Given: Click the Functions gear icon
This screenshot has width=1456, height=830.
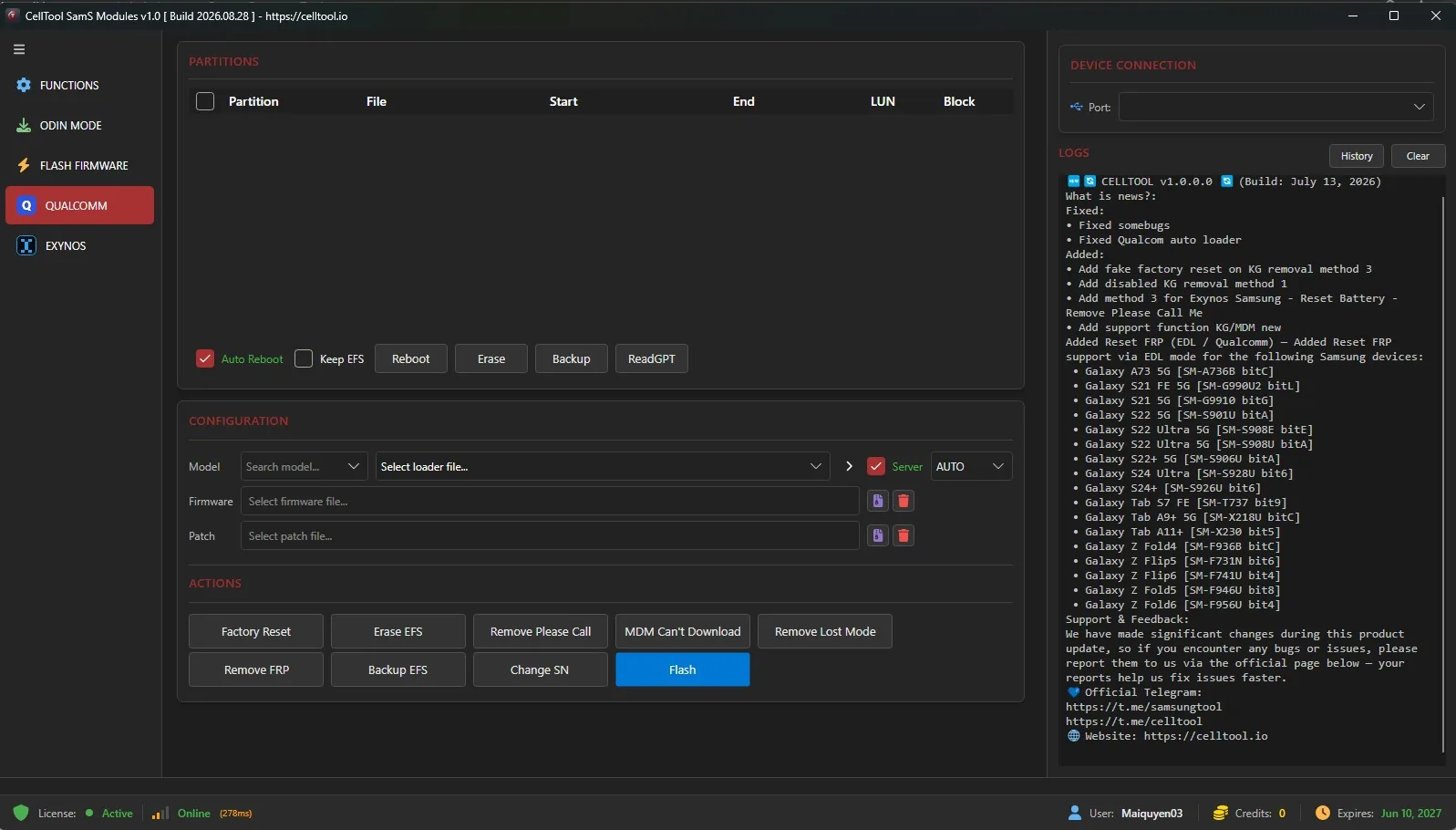Looking at the screenshot, I should click(24, 85).
